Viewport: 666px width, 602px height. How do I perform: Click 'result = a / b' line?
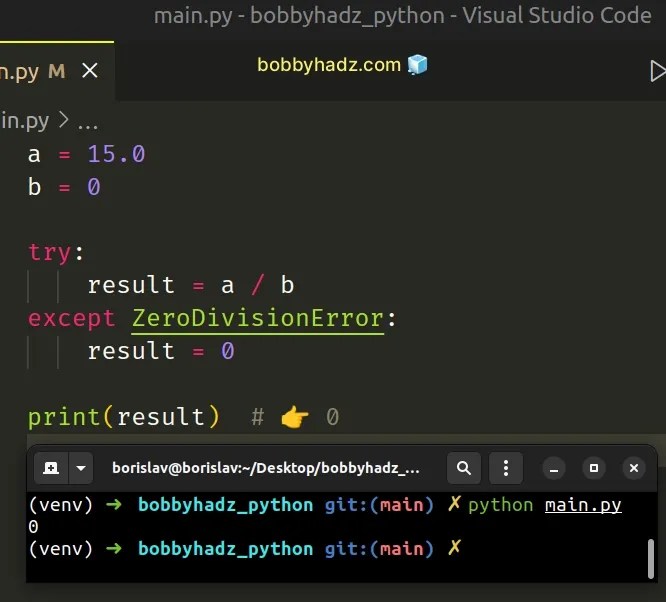tap(190, 285)
